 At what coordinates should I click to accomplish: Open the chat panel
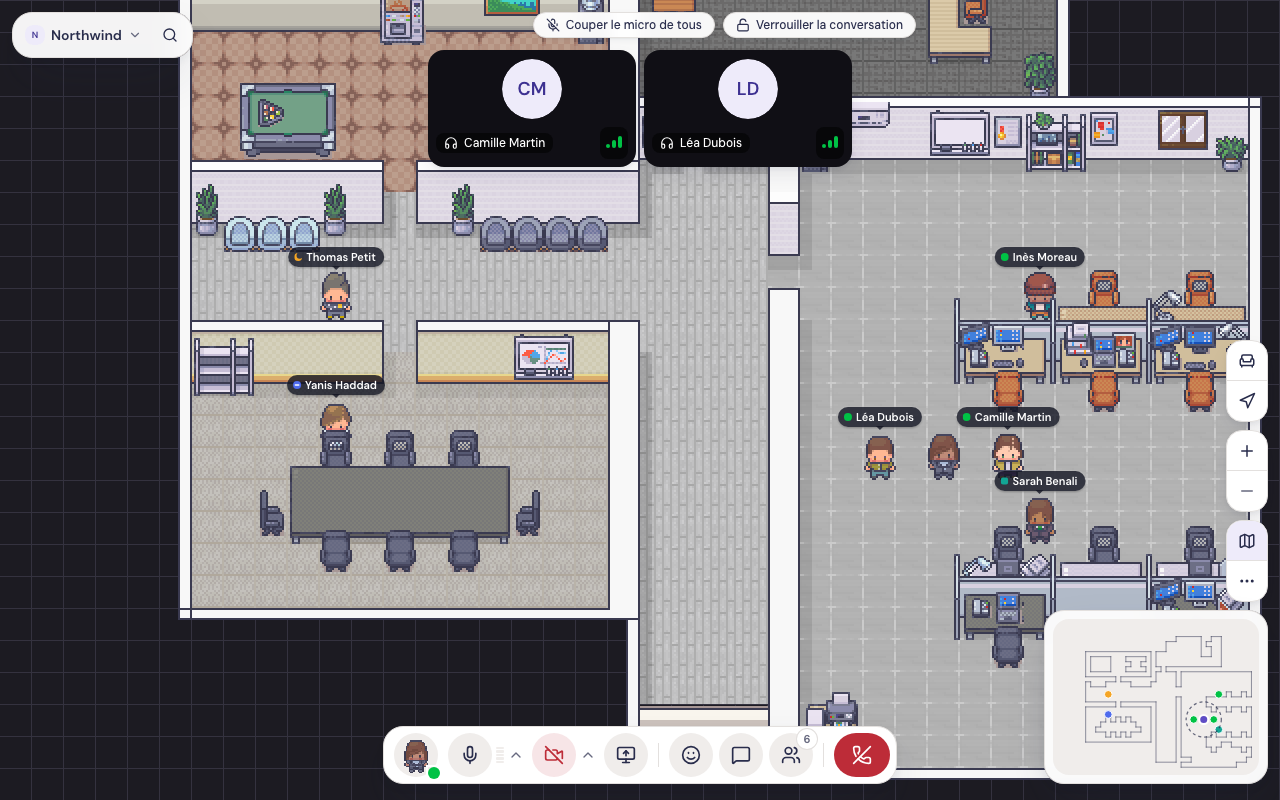(x=741, y=755)
